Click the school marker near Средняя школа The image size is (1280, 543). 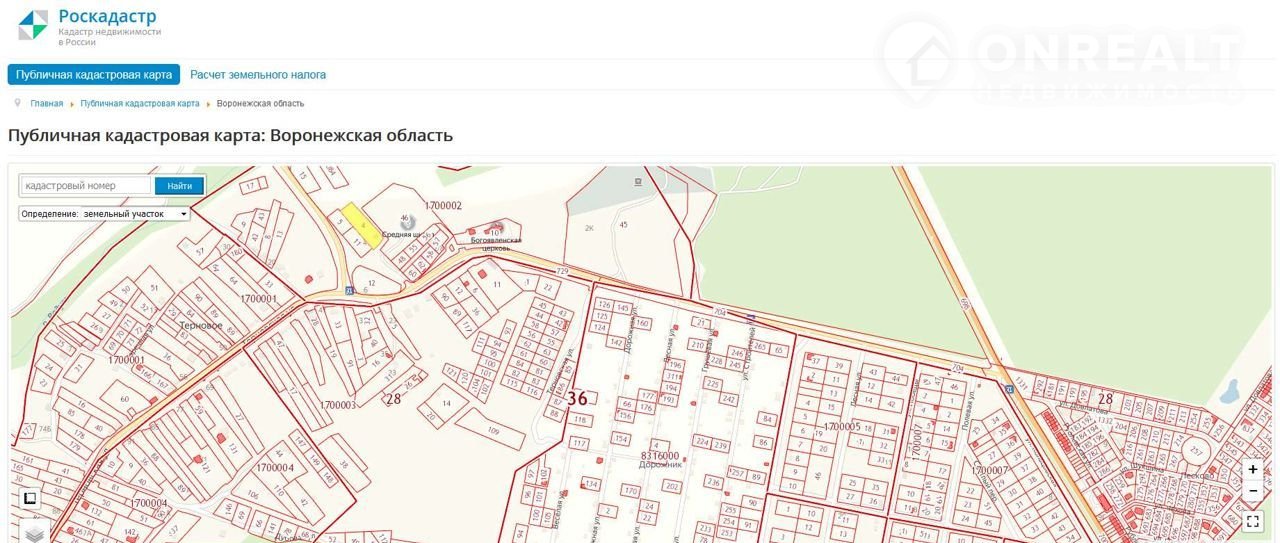pos(408,220)
